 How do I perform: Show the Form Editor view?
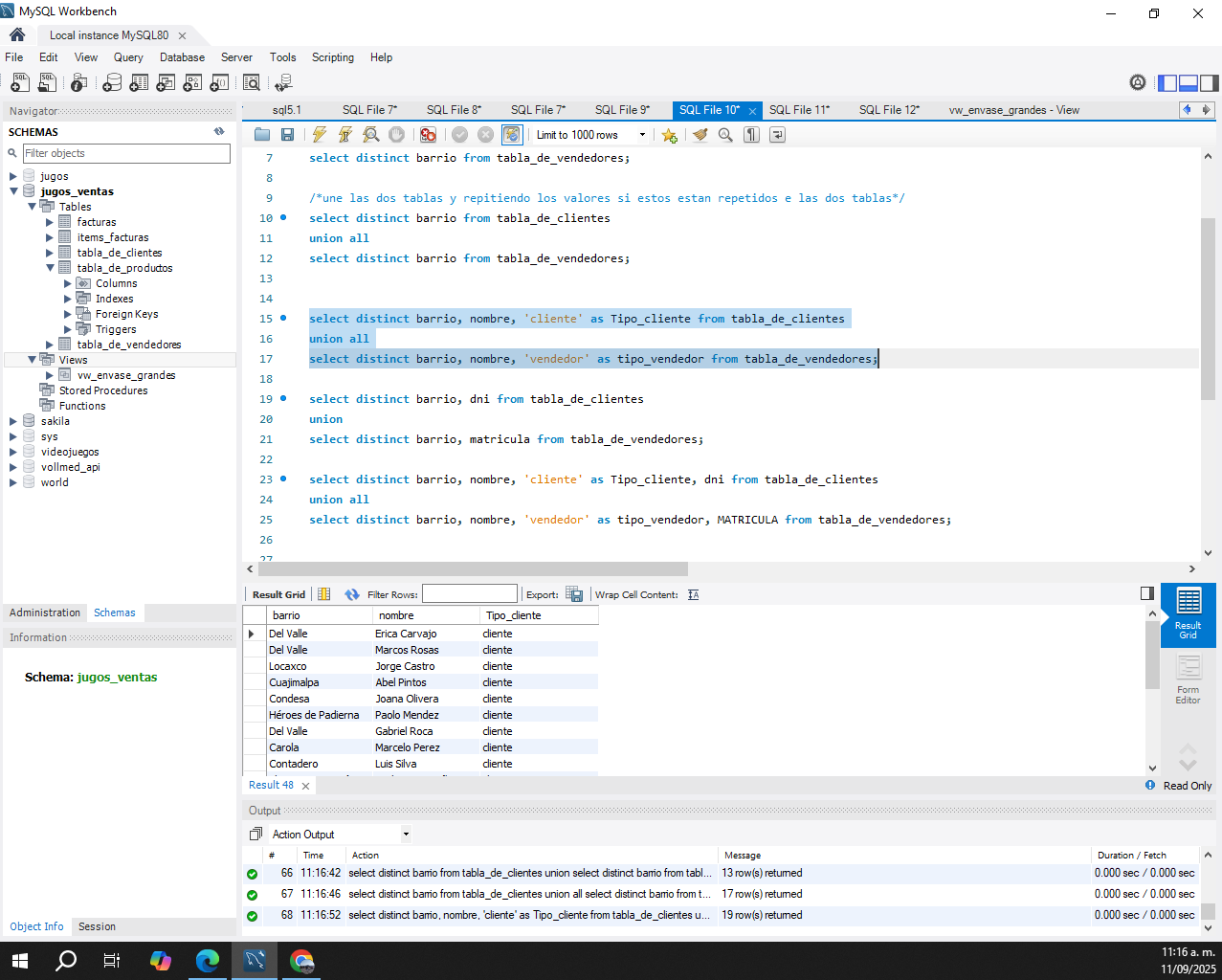click(x=1188, y=680)
